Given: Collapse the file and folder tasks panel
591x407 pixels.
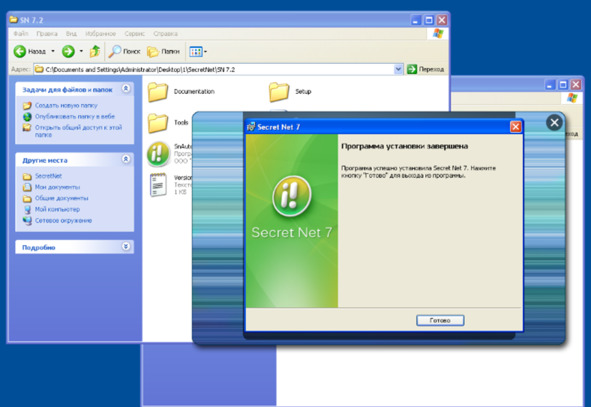Looking at the screenshot, I should (126, 89).
